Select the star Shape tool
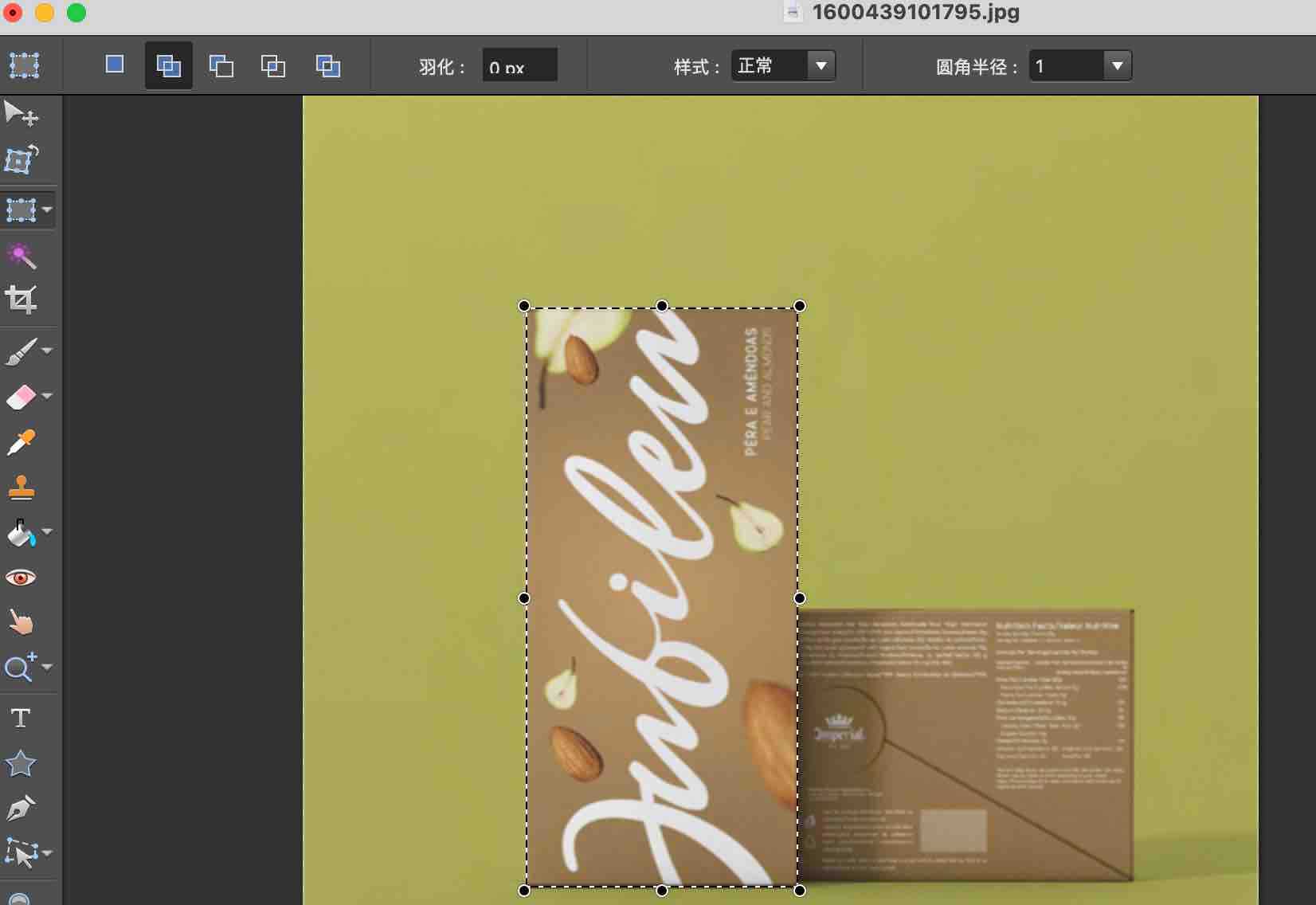 [x=21, y=764]
